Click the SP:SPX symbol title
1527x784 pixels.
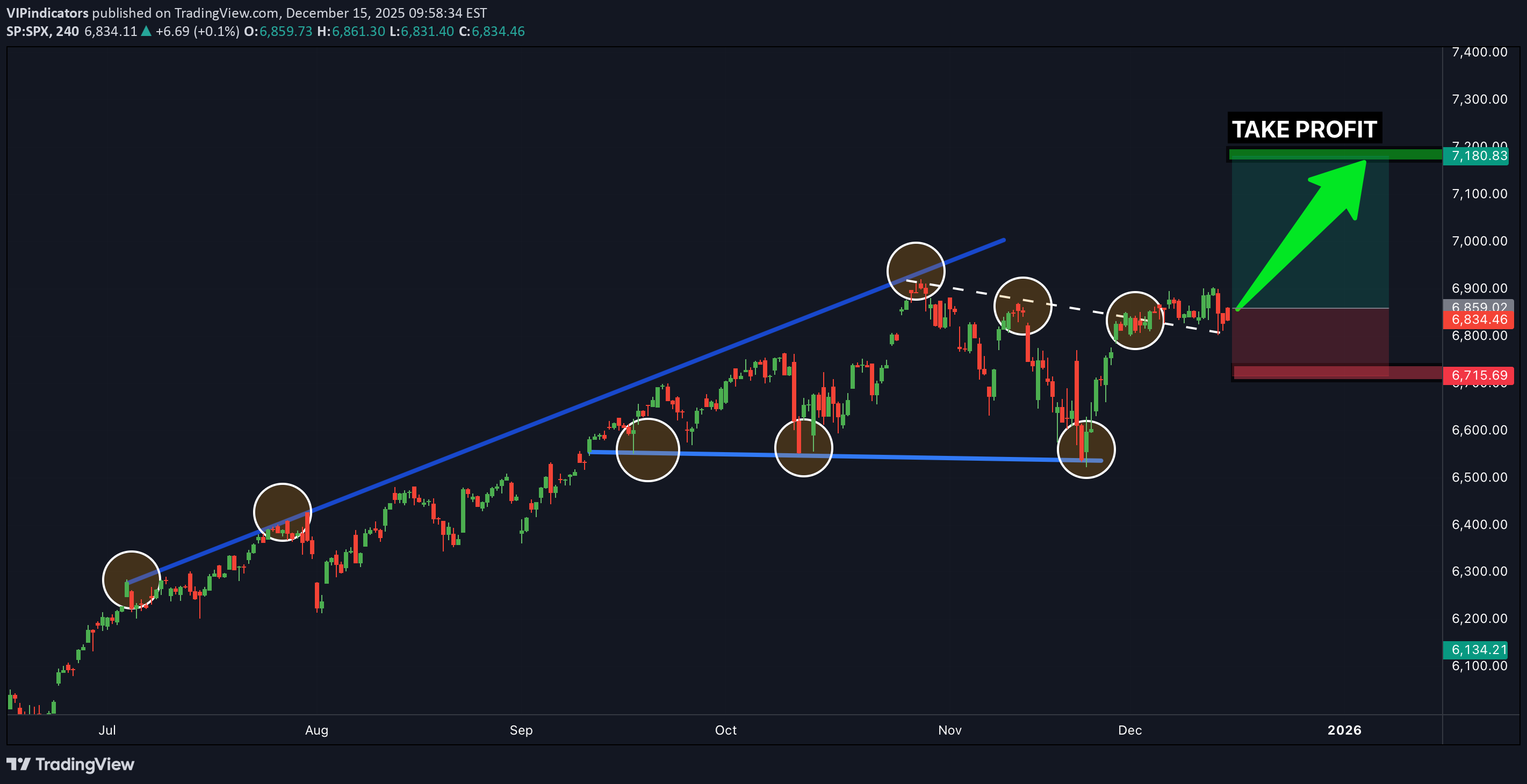click(x=30, y=31)
